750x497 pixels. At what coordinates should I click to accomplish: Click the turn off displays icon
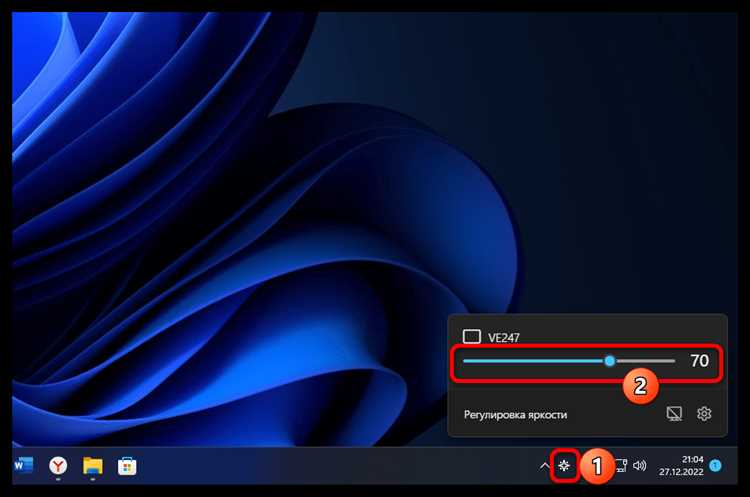click(674, 413)
